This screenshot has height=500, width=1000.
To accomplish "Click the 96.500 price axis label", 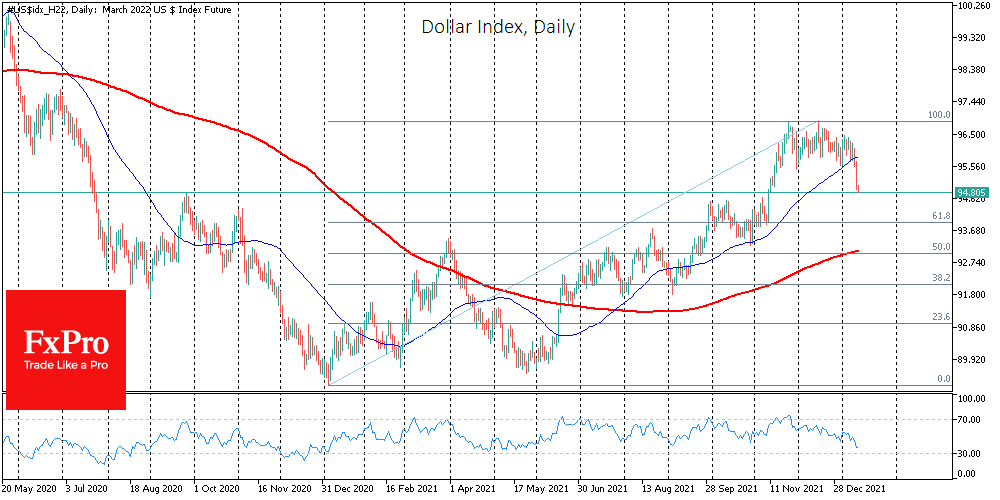I will coord(975,134).
